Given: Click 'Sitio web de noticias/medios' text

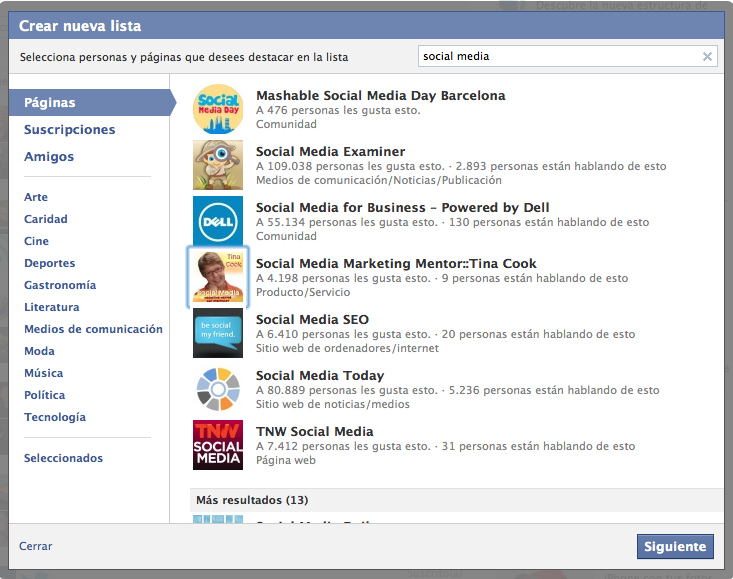Looking at the screenshot, I should coord(332,404).
